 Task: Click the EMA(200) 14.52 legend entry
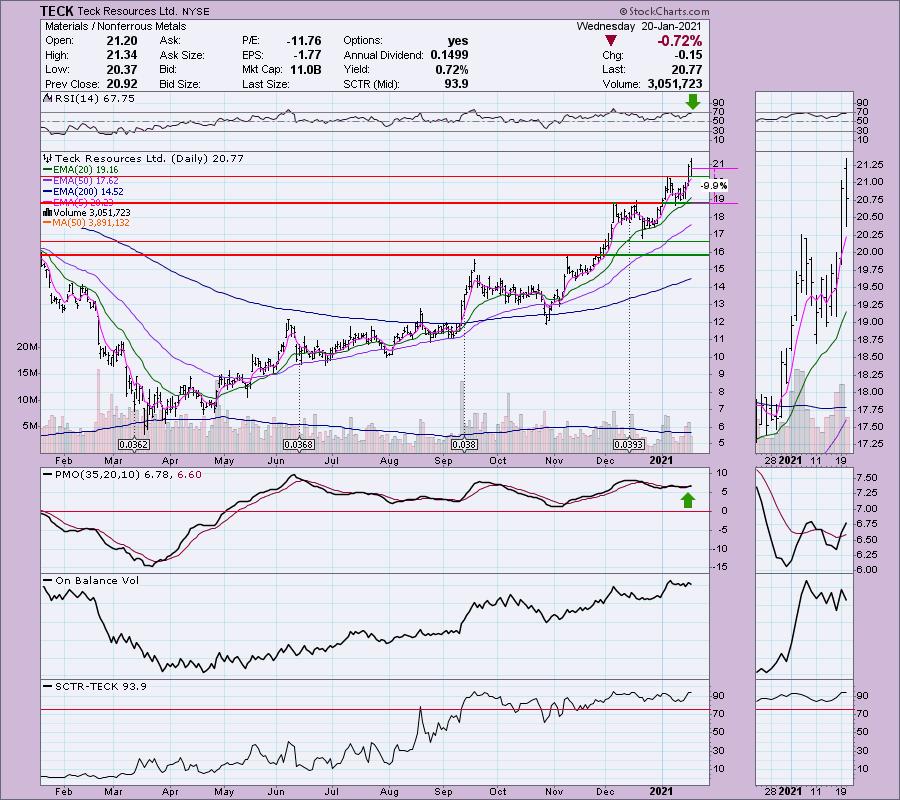pyautogui.click(x=83, y=192)
